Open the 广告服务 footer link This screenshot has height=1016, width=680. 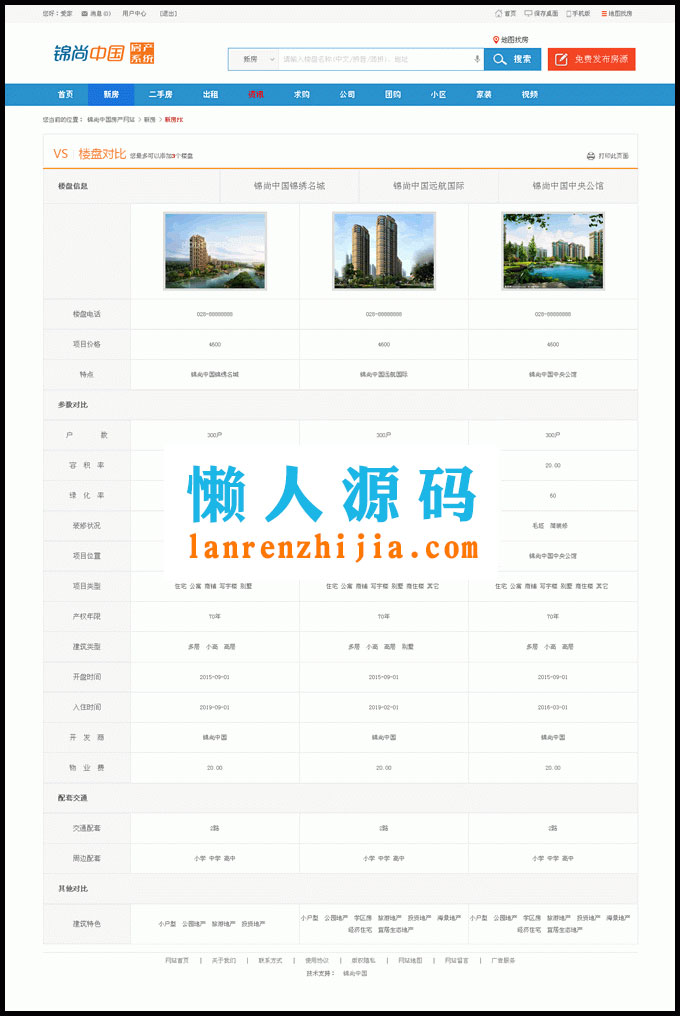click(504, 961)
